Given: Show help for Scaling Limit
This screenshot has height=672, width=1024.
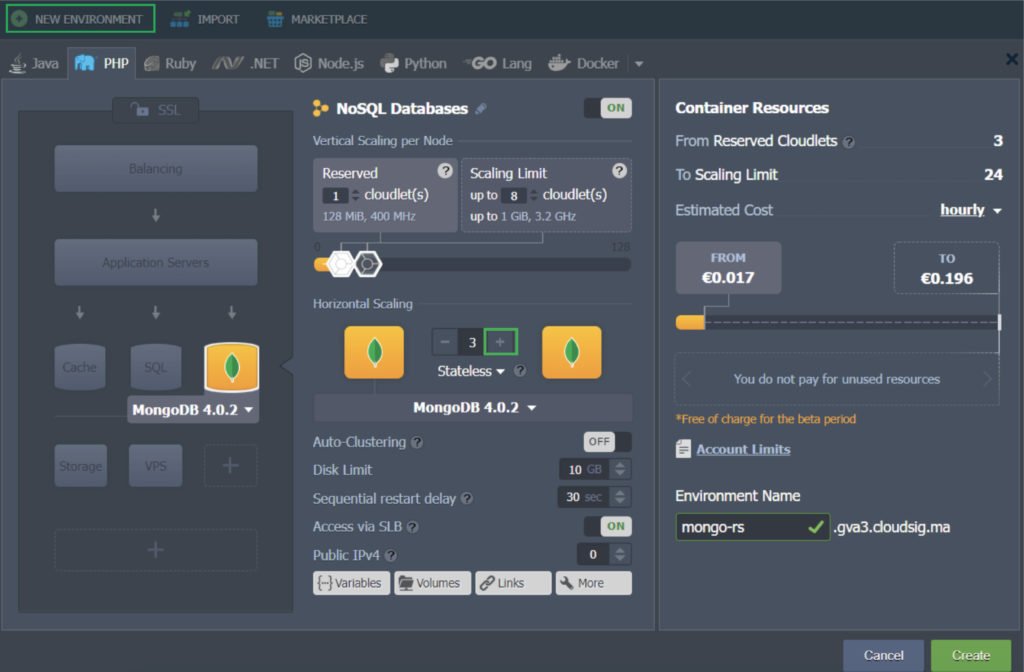Looking at the screenshot, I should pos(619,170).
